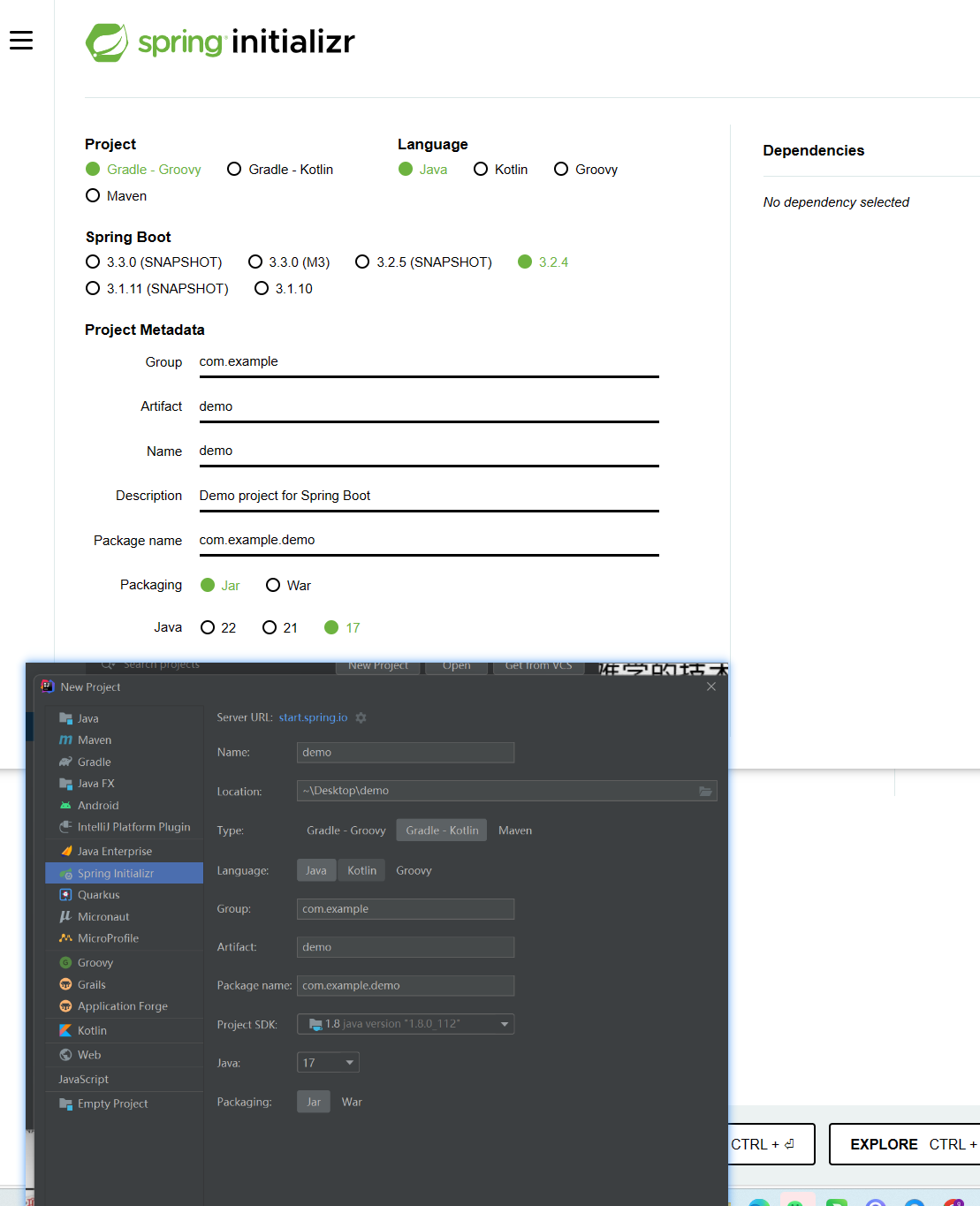Viewport: 980px width, 1206px height.
Task: Switch type to Gradle - Groovy in dialog
Action: pyautogui.click(x=346, y=831)
